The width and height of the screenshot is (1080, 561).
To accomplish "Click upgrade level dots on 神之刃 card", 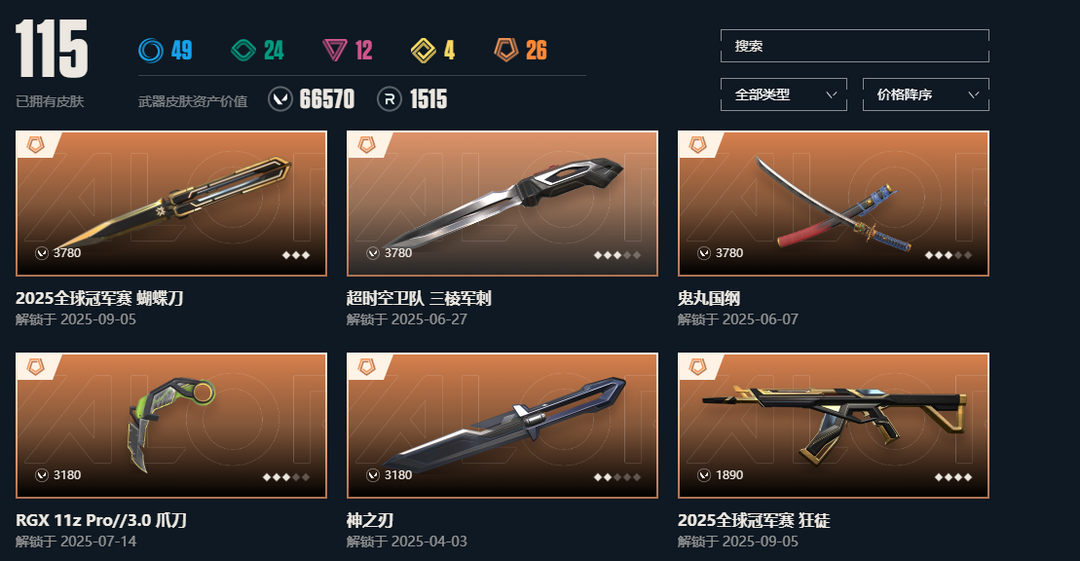I will click(617, 477).
